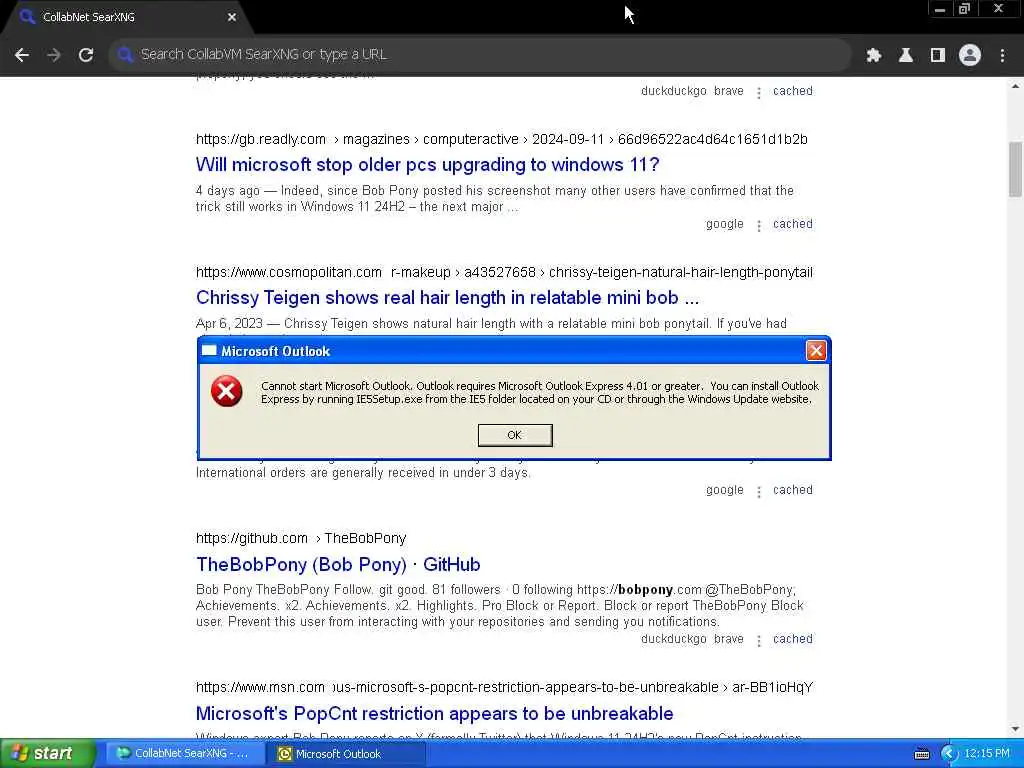Expand options dots under International orders result
The image size is (1024, 768).
pyautogui.click(x=758, y=492)
